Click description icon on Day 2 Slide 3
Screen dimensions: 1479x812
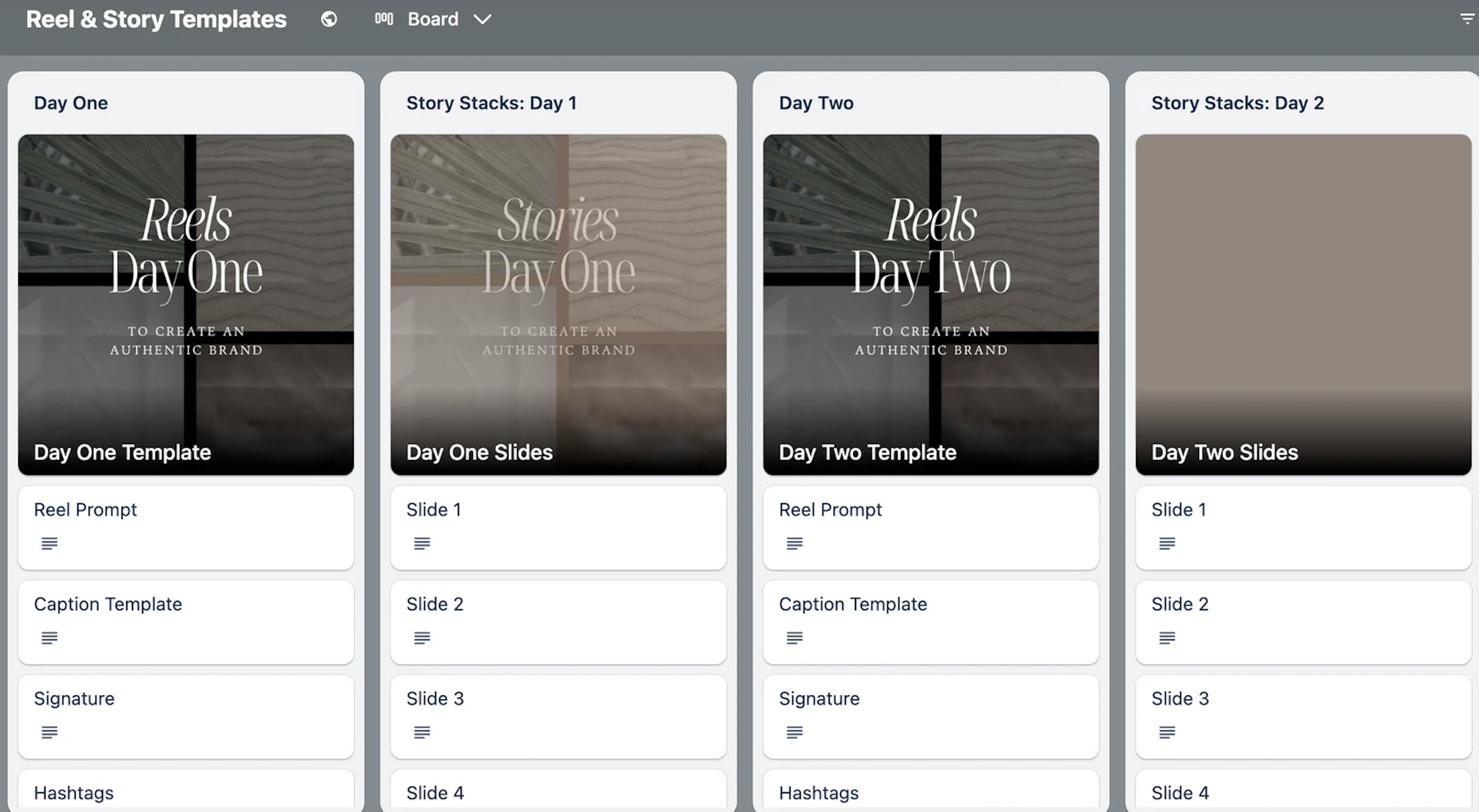click(x=1167, y=732)
